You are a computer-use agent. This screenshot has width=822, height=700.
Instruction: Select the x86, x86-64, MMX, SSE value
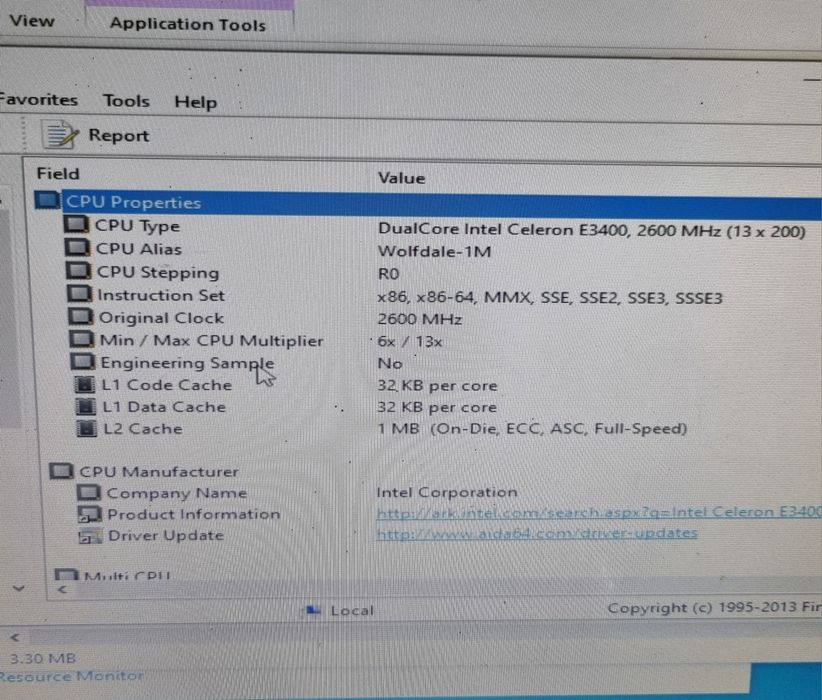[x=550, y=298]
